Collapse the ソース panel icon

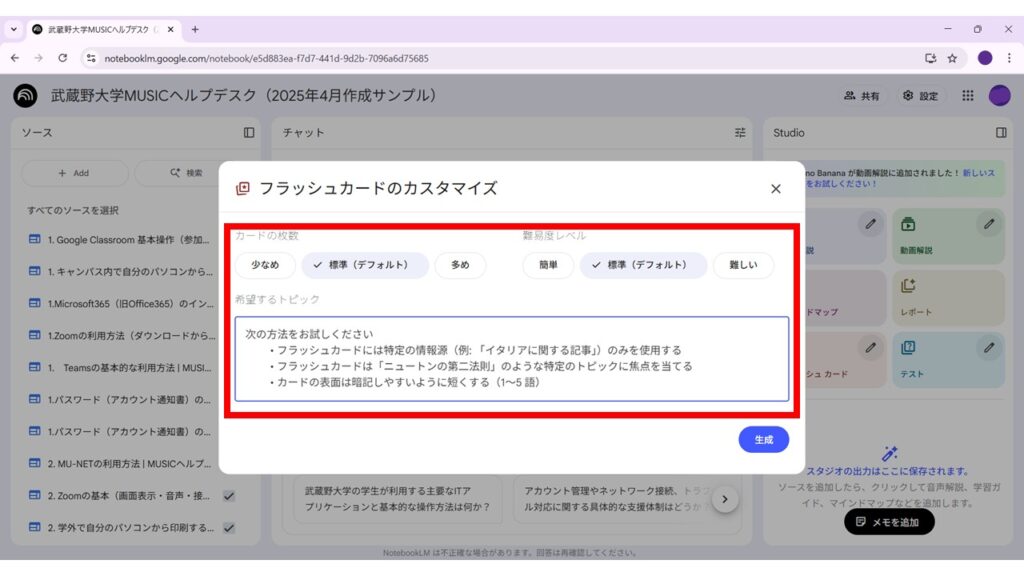click(x=249, y=132)
